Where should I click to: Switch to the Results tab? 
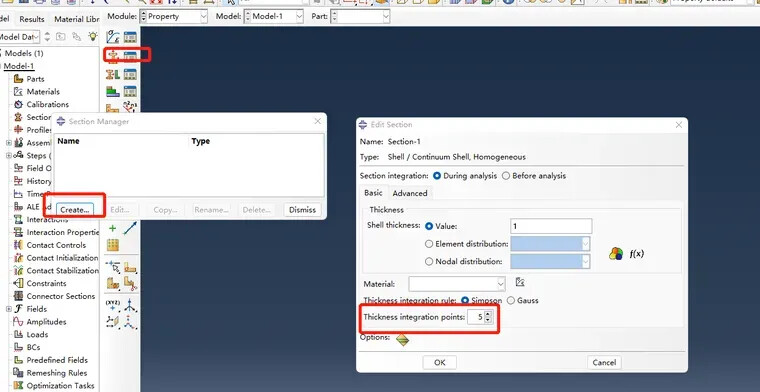click(32, 19)
